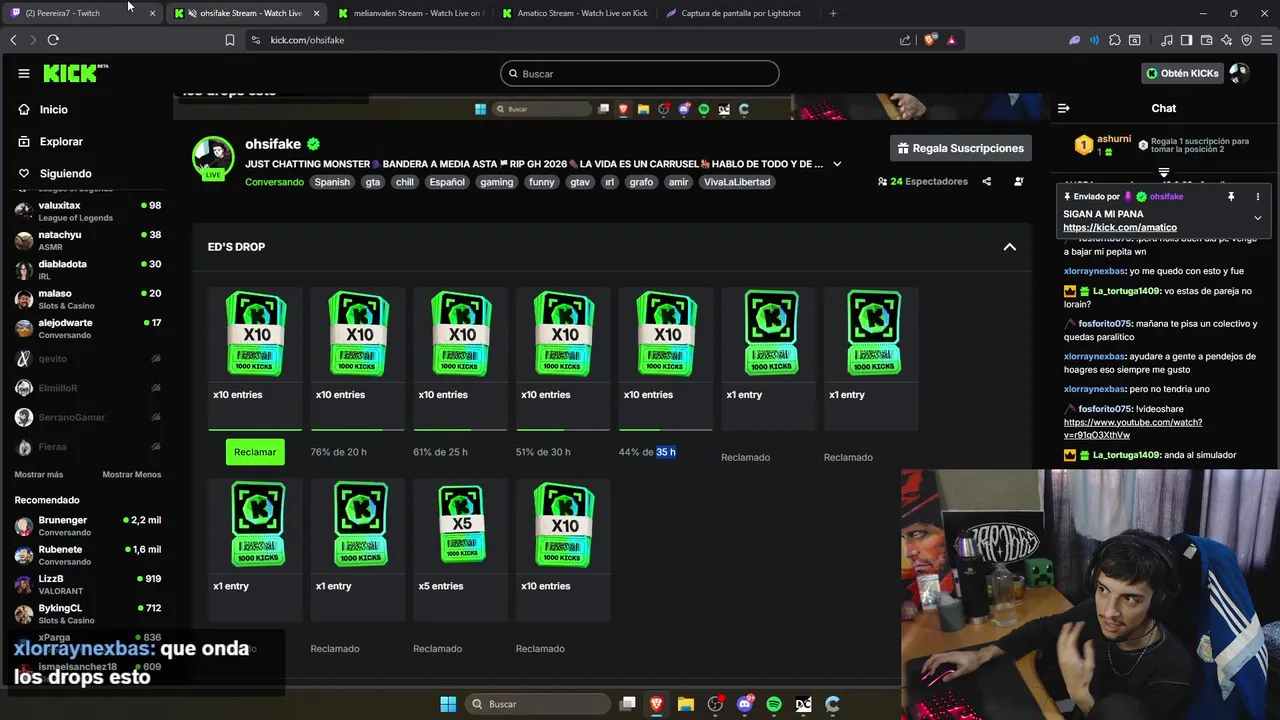Screen dimensions: 1280x720
Task: Open diabladota channel in sidebar
Action: (x=88, y=269)
